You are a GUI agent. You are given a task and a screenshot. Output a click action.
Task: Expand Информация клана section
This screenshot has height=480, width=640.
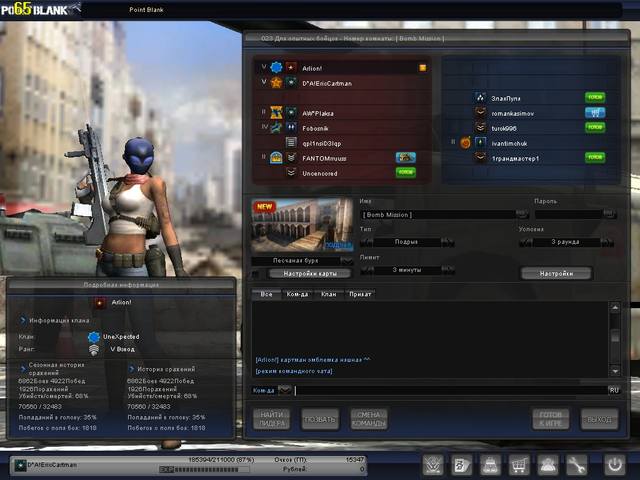(x=23, y=320)
